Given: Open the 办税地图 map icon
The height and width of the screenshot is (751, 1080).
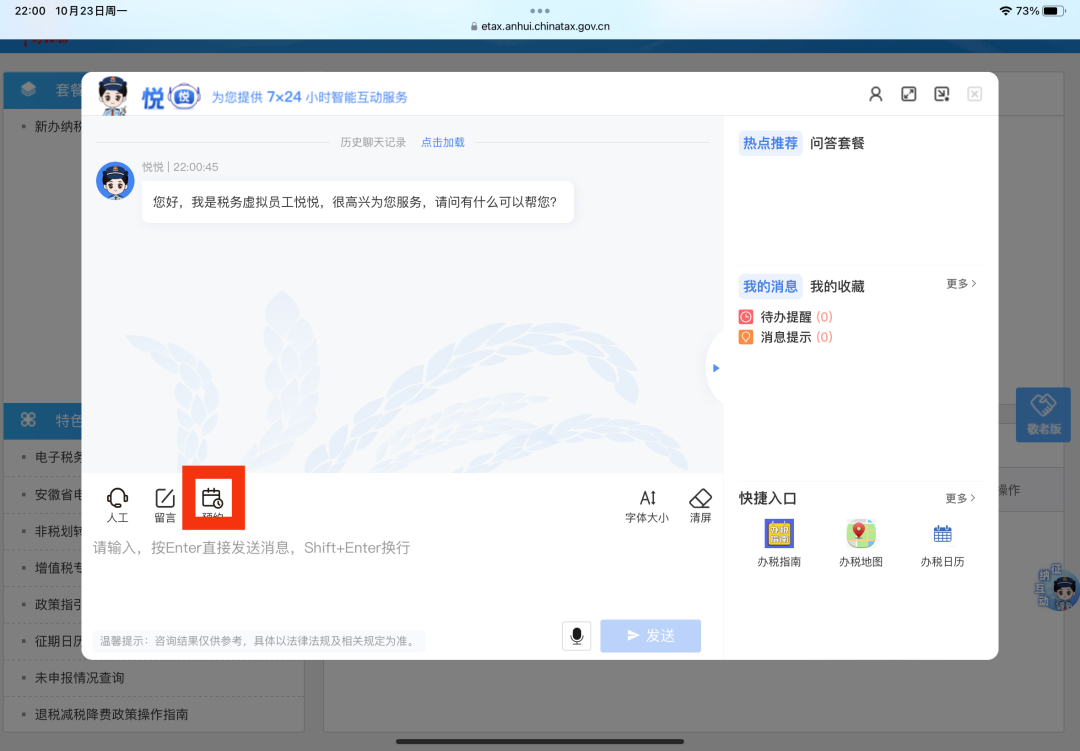Looking at the screenshot, I should [x=861, y=534].
